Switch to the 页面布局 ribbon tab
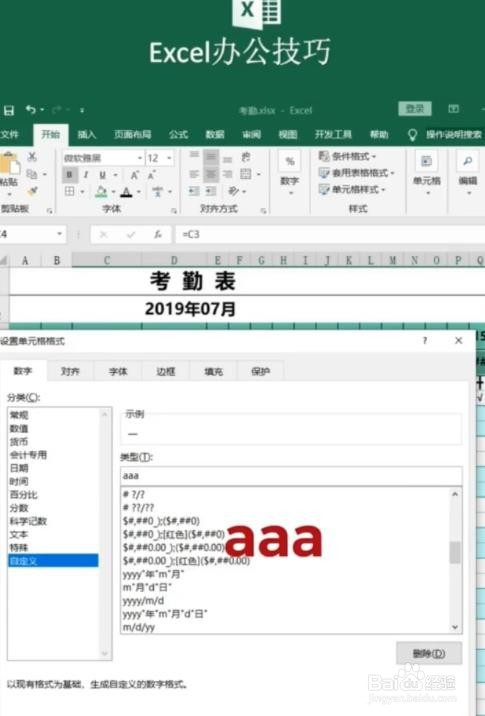The image size is (485, 716). [132, 134]
